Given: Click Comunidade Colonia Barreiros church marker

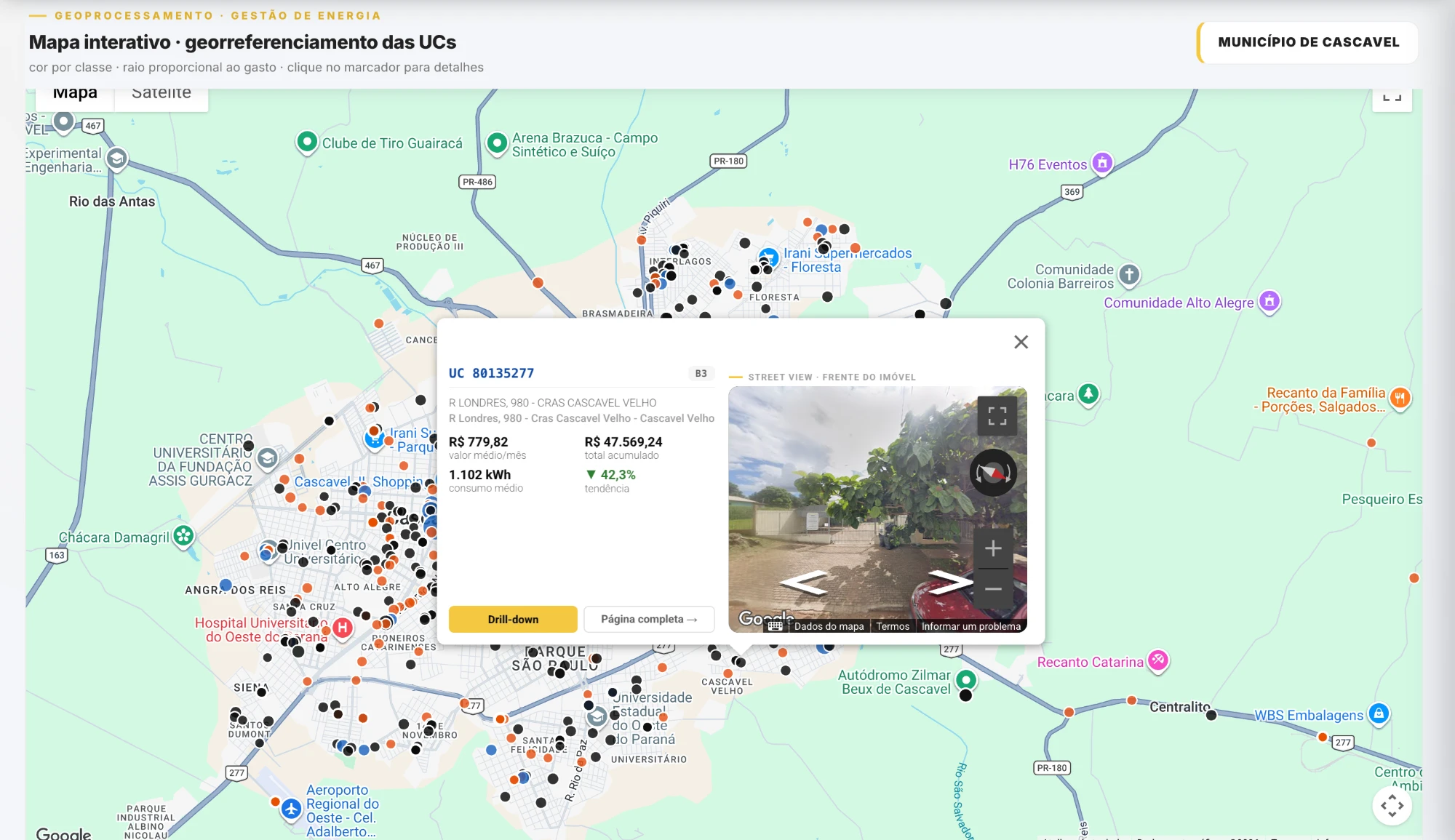Looking at the screenshot, I should point(1129,275).
